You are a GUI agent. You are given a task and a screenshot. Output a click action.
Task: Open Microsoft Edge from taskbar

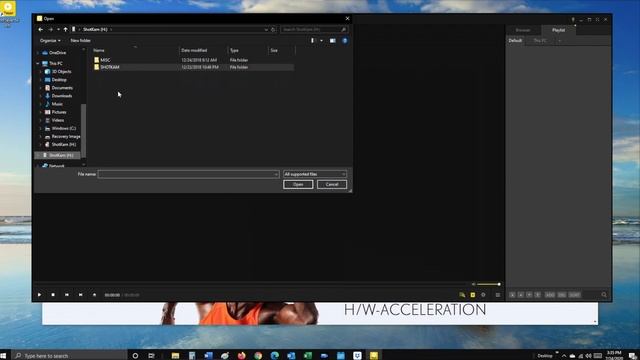[275, 356]
